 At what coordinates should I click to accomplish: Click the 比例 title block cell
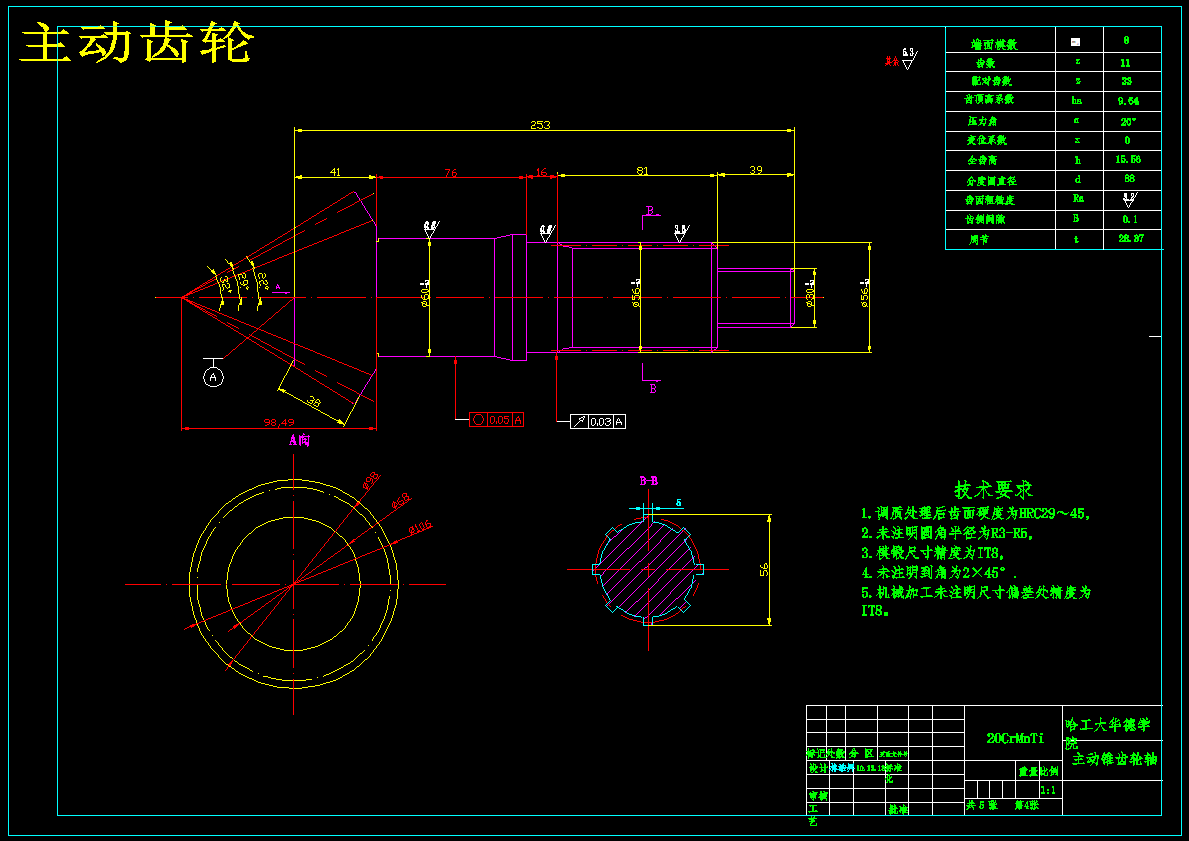(1049, 771)
